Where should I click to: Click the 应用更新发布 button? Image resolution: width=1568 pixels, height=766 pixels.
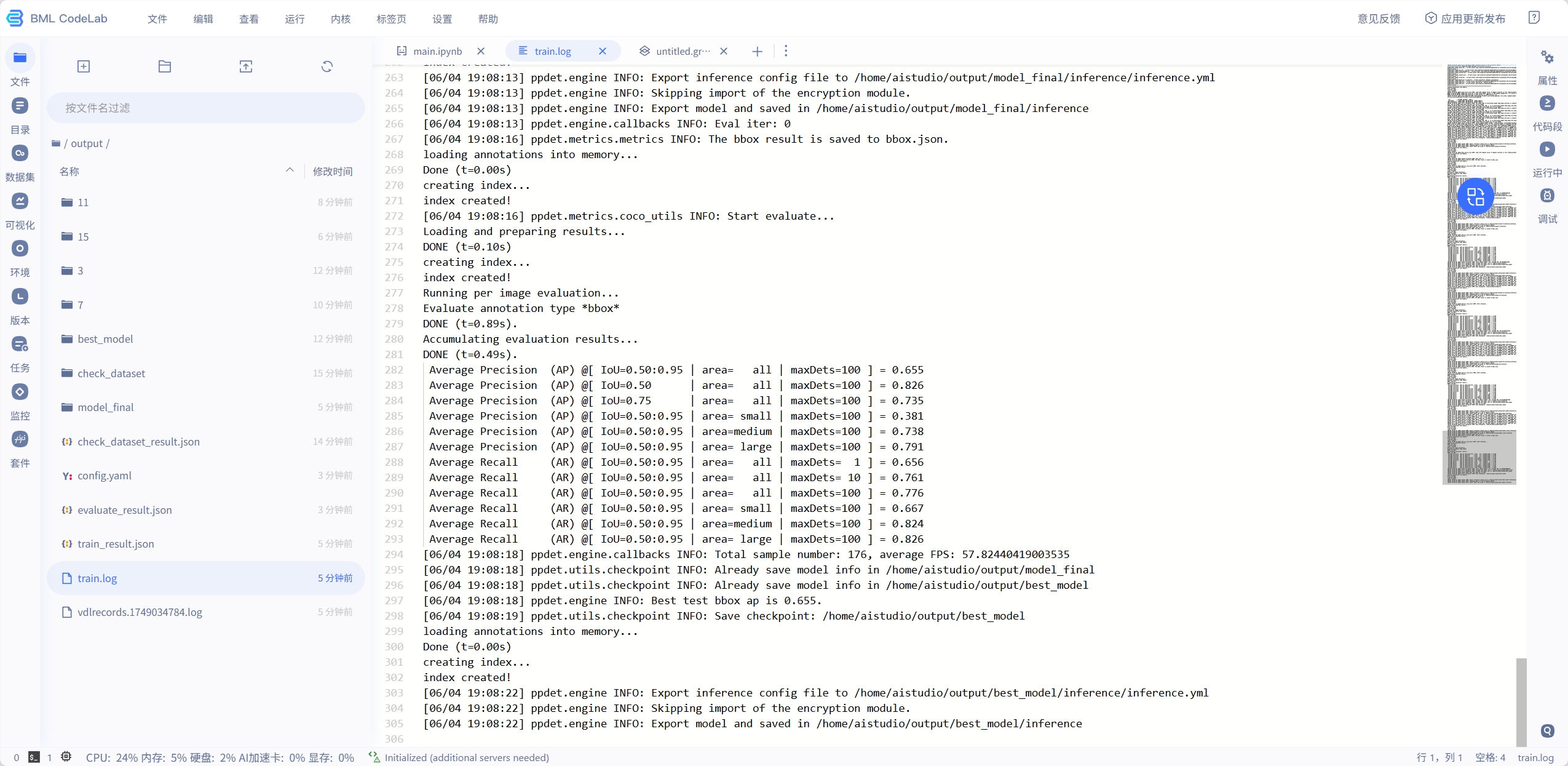(1466, 19)
